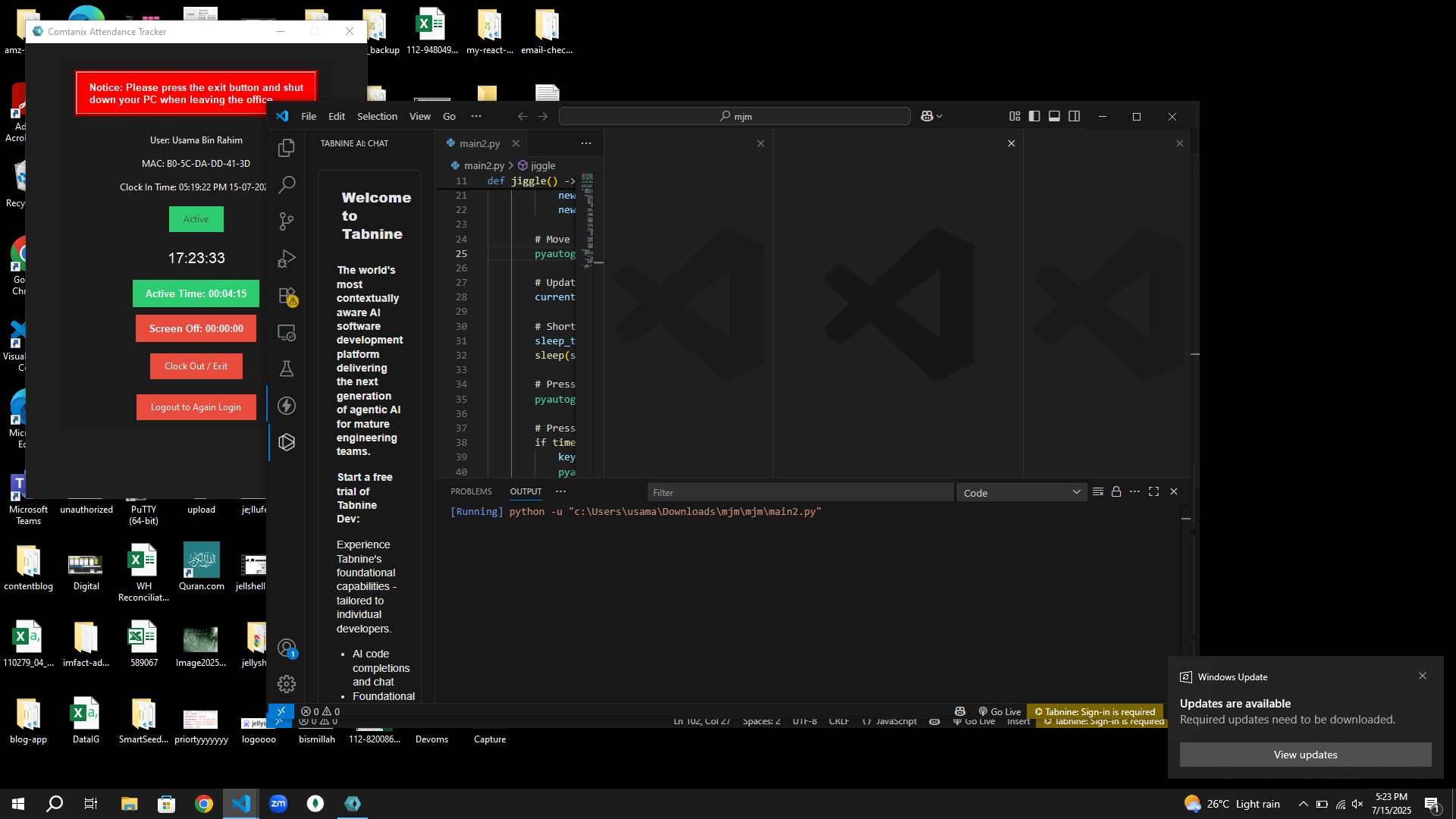This screenshot has height=819, width=1456.
Task: Toggle output scroll lock
Action: 1116,492
